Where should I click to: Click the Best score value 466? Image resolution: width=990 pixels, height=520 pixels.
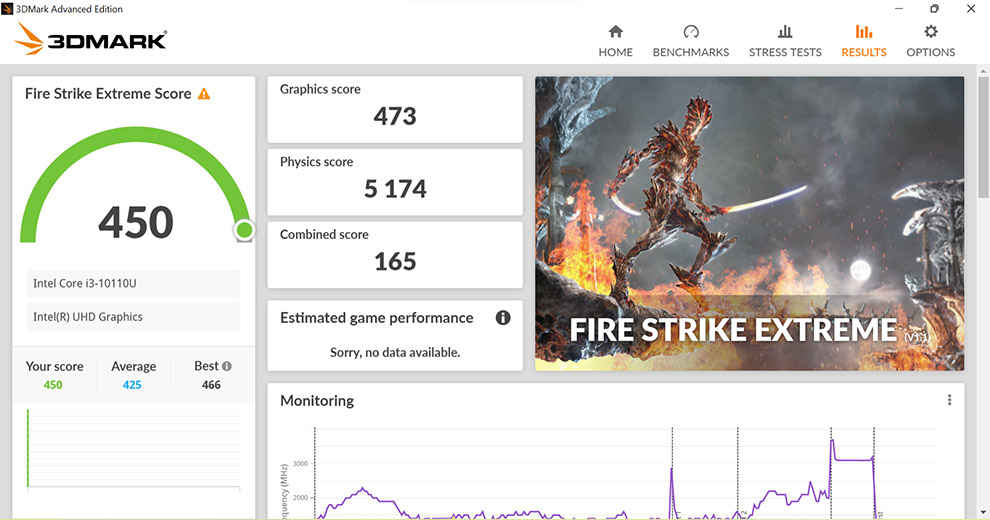point(212,385)
